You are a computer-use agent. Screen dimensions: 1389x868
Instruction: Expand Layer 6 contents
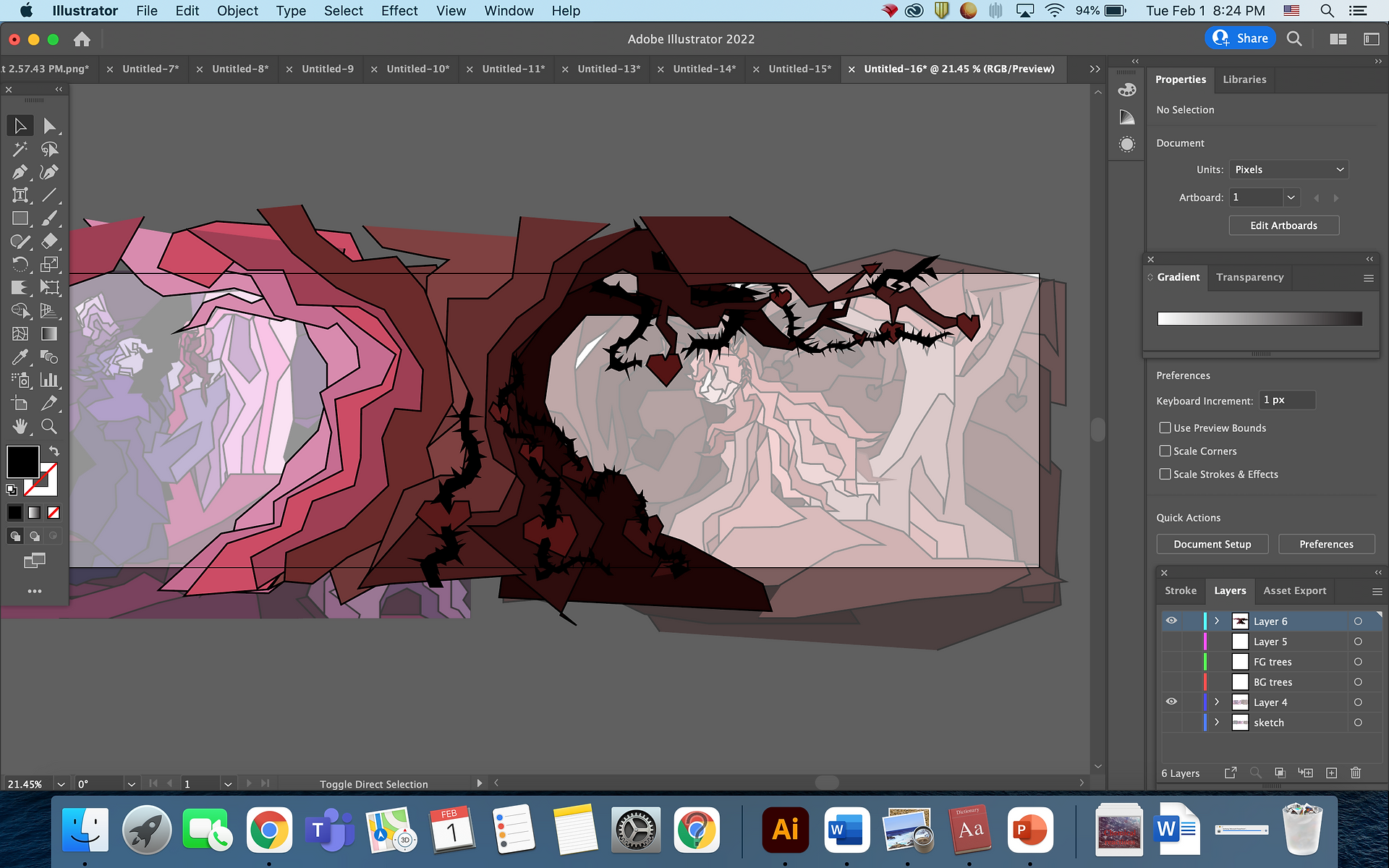pos(1217,621)
